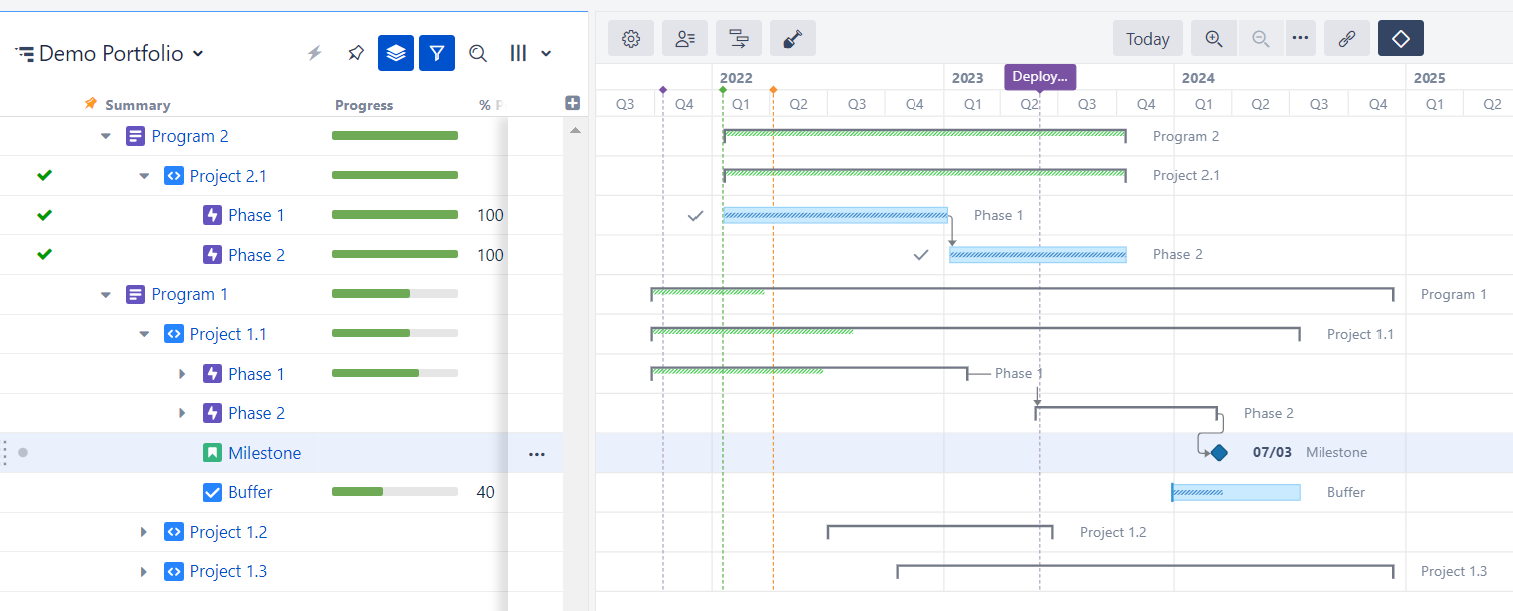Open the Buffer task link
This screenshot has width=1513, height=611.
coord(250,492)
